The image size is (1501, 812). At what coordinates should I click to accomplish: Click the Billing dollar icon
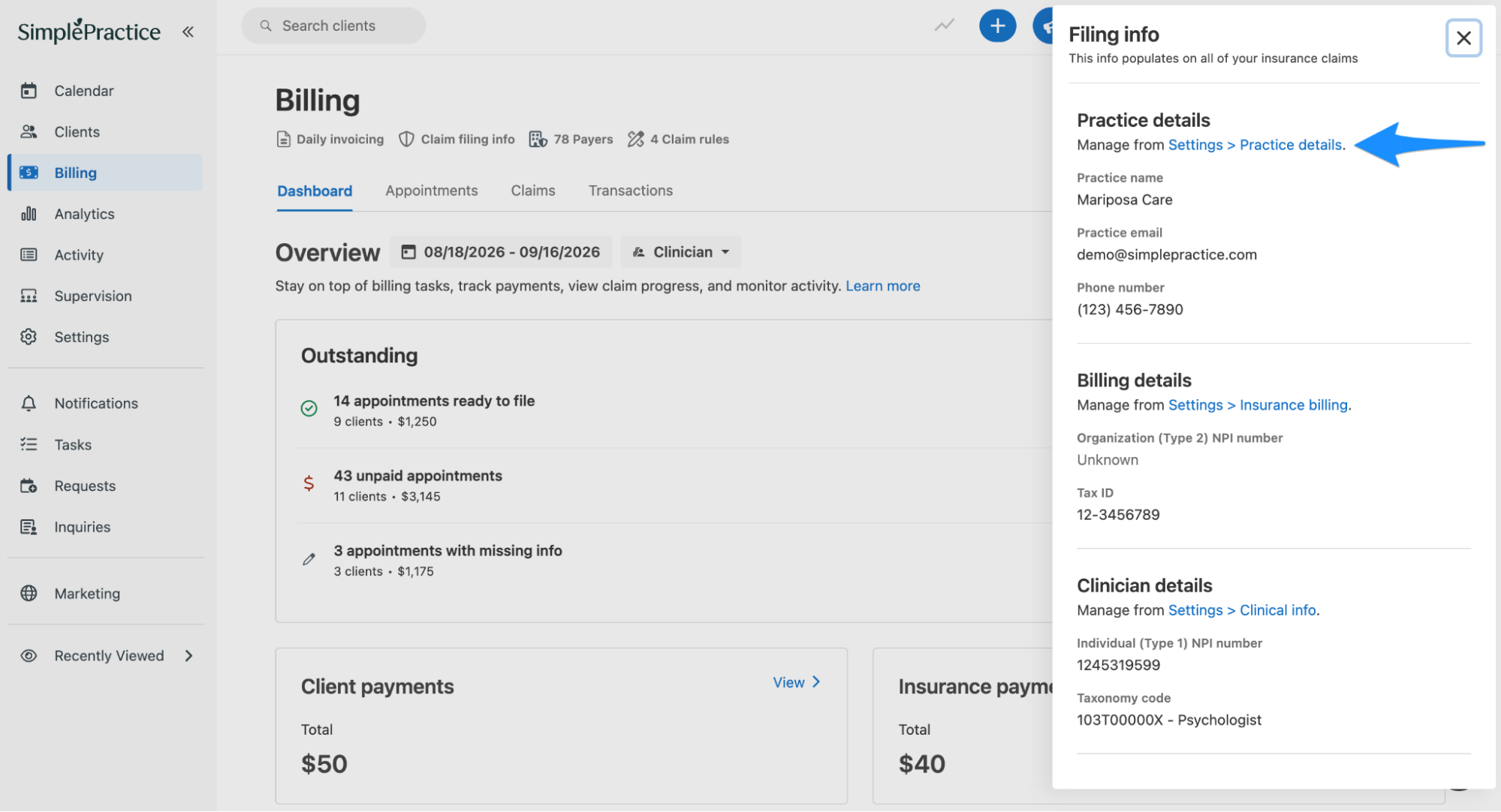(x=29, y=173)
